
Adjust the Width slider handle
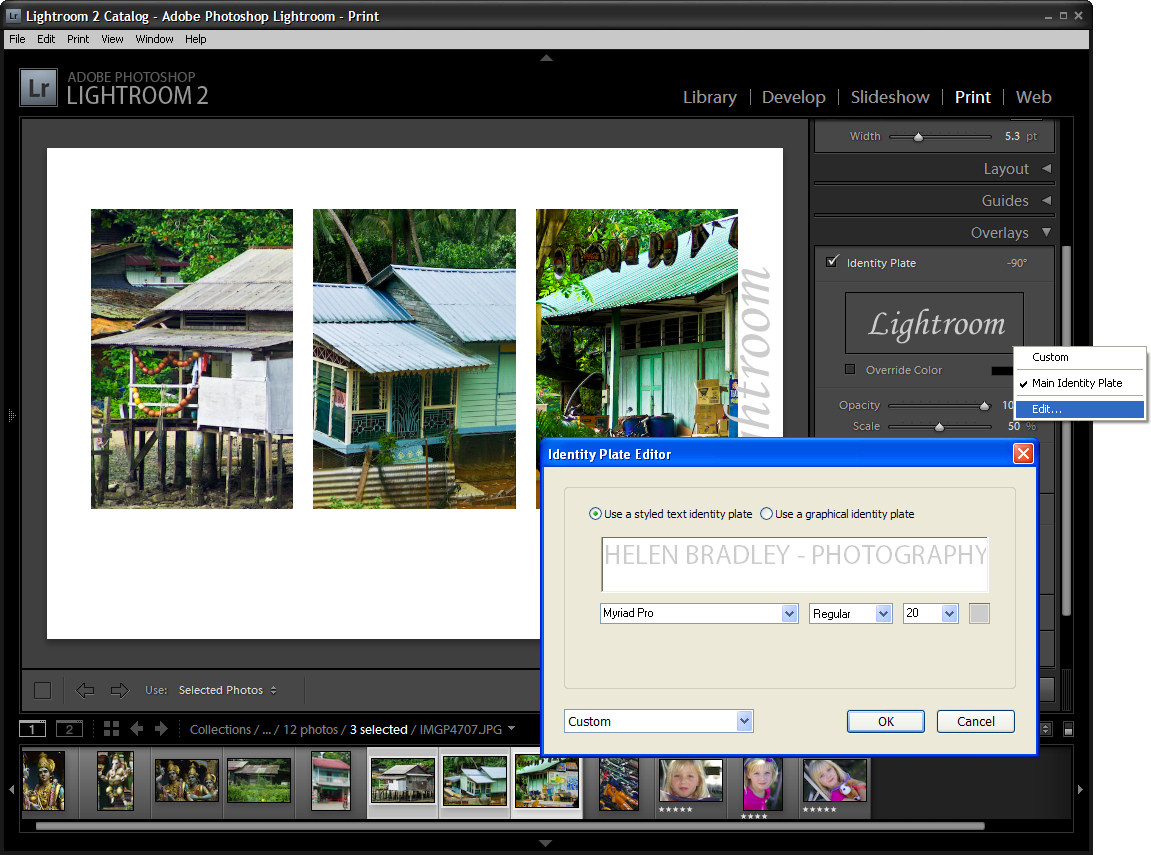click(918, 137)
